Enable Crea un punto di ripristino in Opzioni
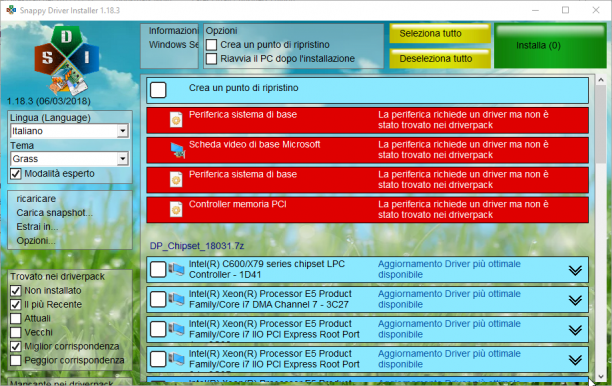 212,44
